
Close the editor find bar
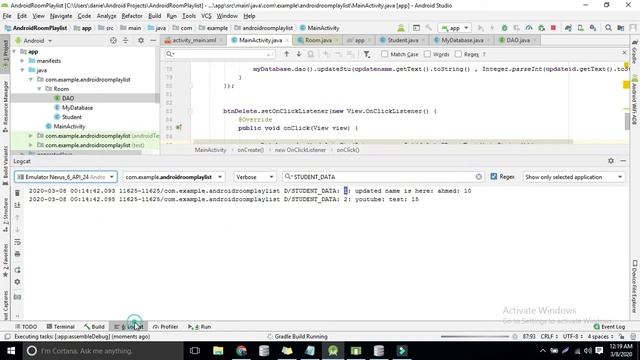tap(624, 53)
